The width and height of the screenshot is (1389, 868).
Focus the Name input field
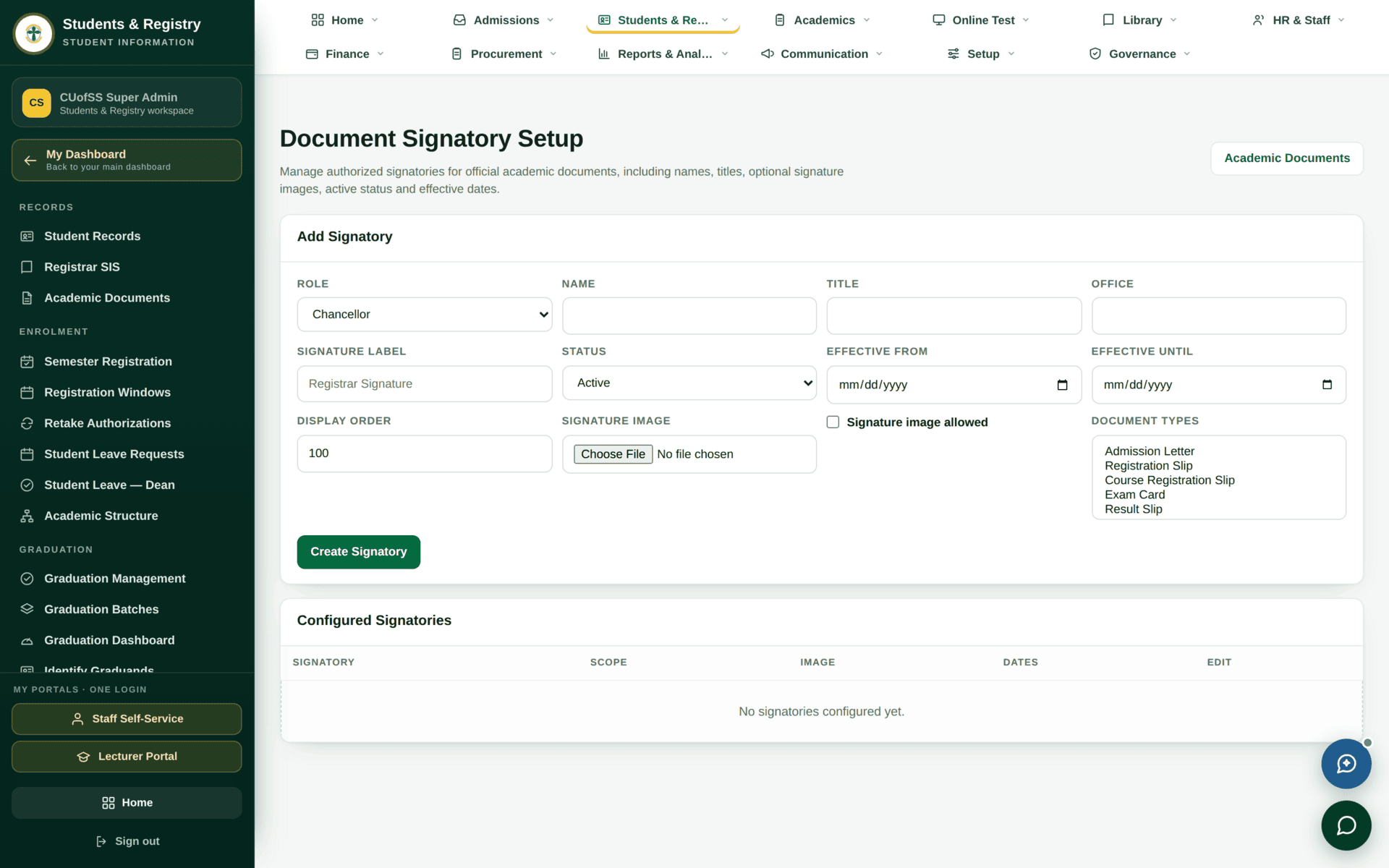(689, 316)
